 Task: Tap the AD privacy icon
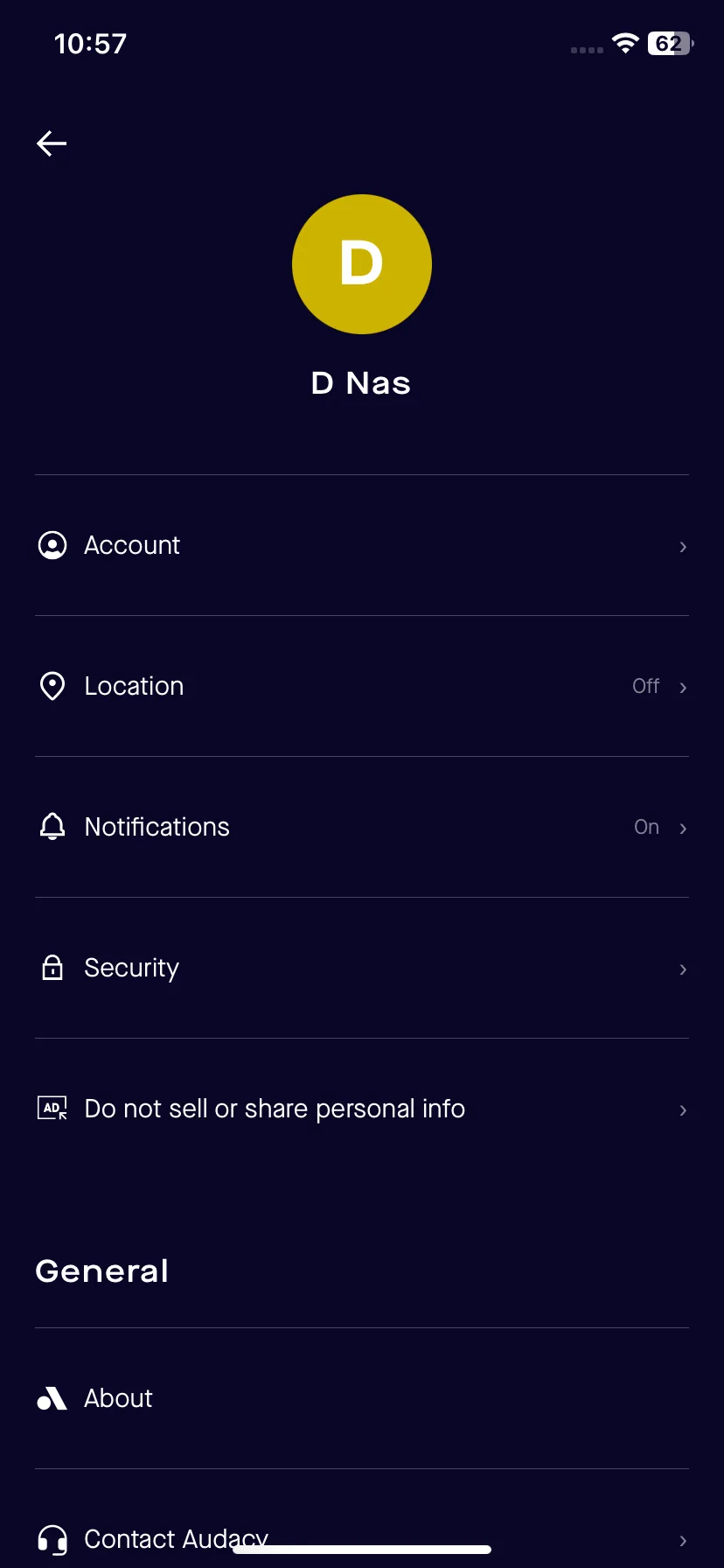[52, 1109]
